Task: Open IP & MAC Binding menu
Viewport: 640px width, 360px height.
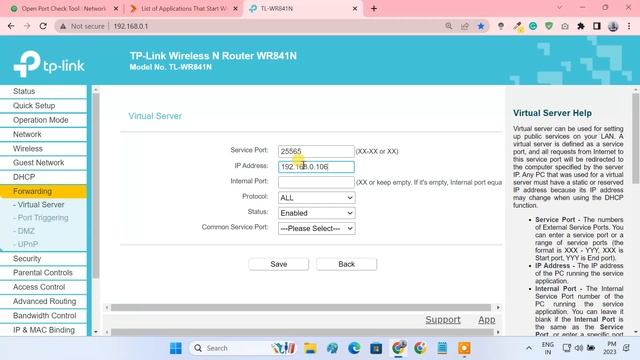Action: [x=43, y=330]
